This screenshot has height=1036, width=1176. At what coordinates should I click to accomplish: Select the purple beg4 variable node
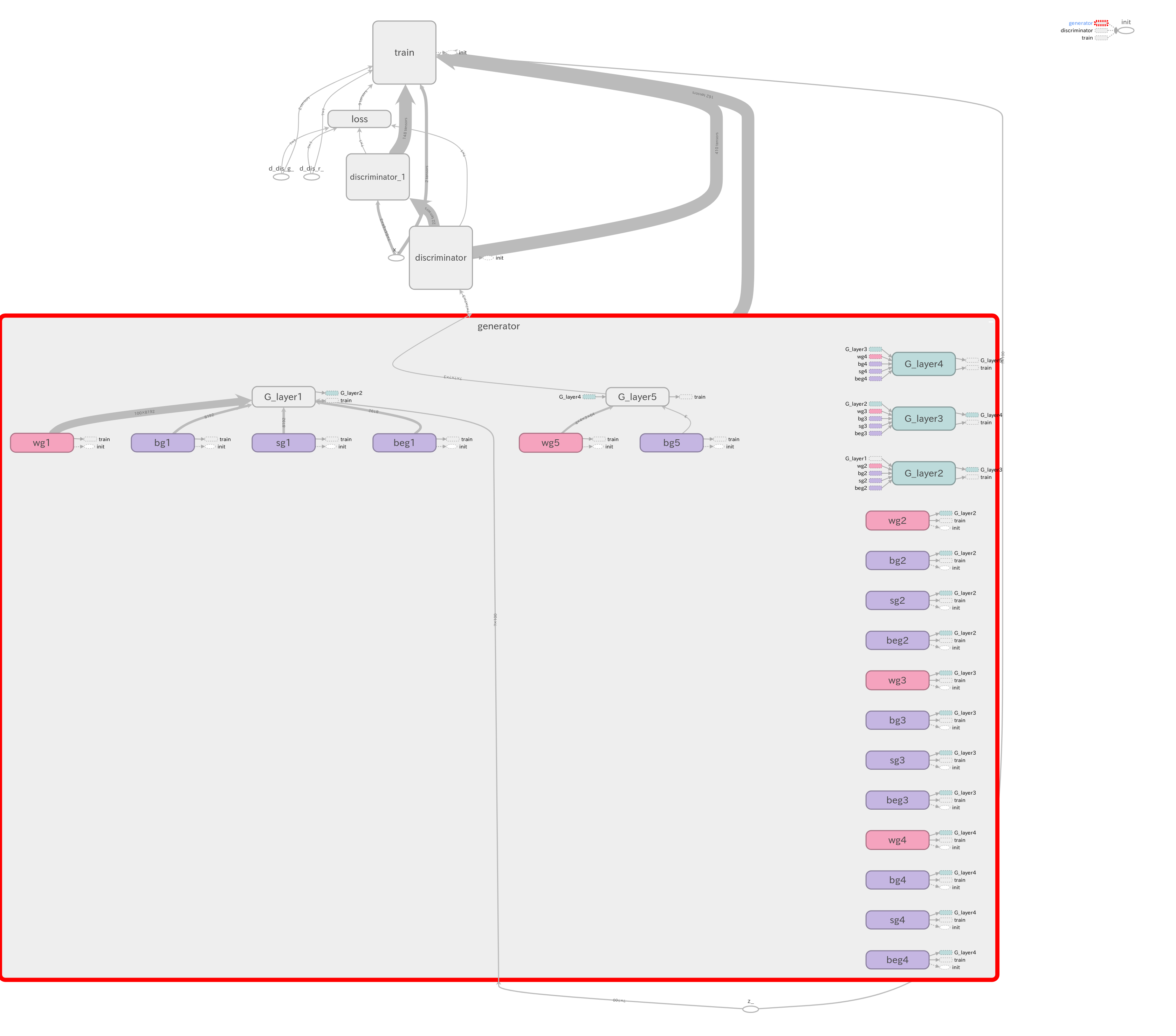point(897,960)
